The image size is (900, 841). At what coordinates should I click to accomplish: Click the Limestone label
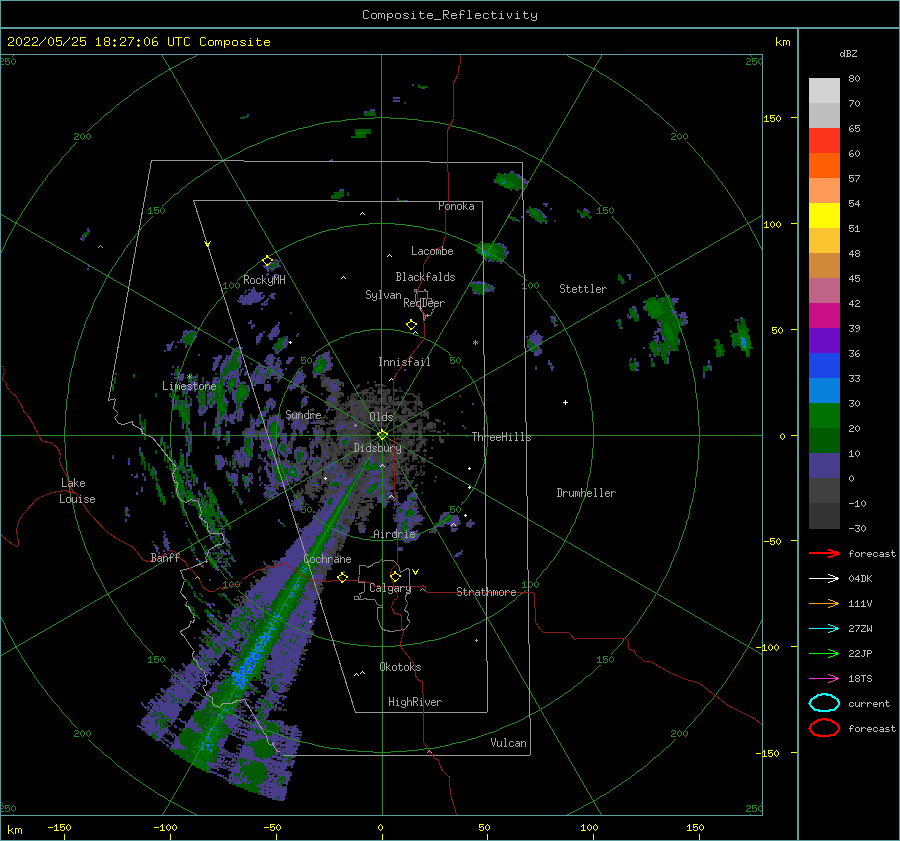coord(189,386)
